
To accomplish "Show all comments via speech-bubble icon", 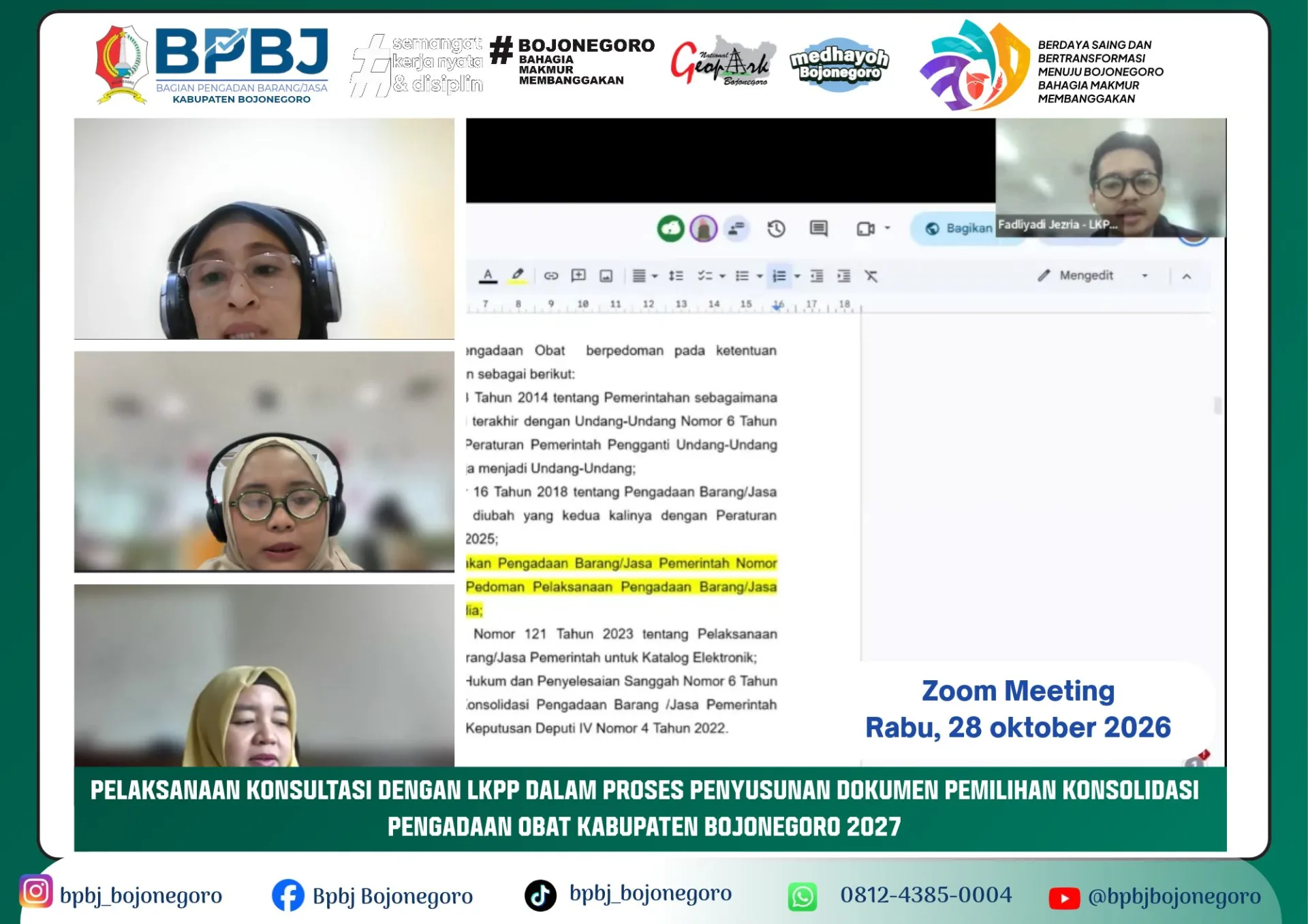I will [819, 229].
